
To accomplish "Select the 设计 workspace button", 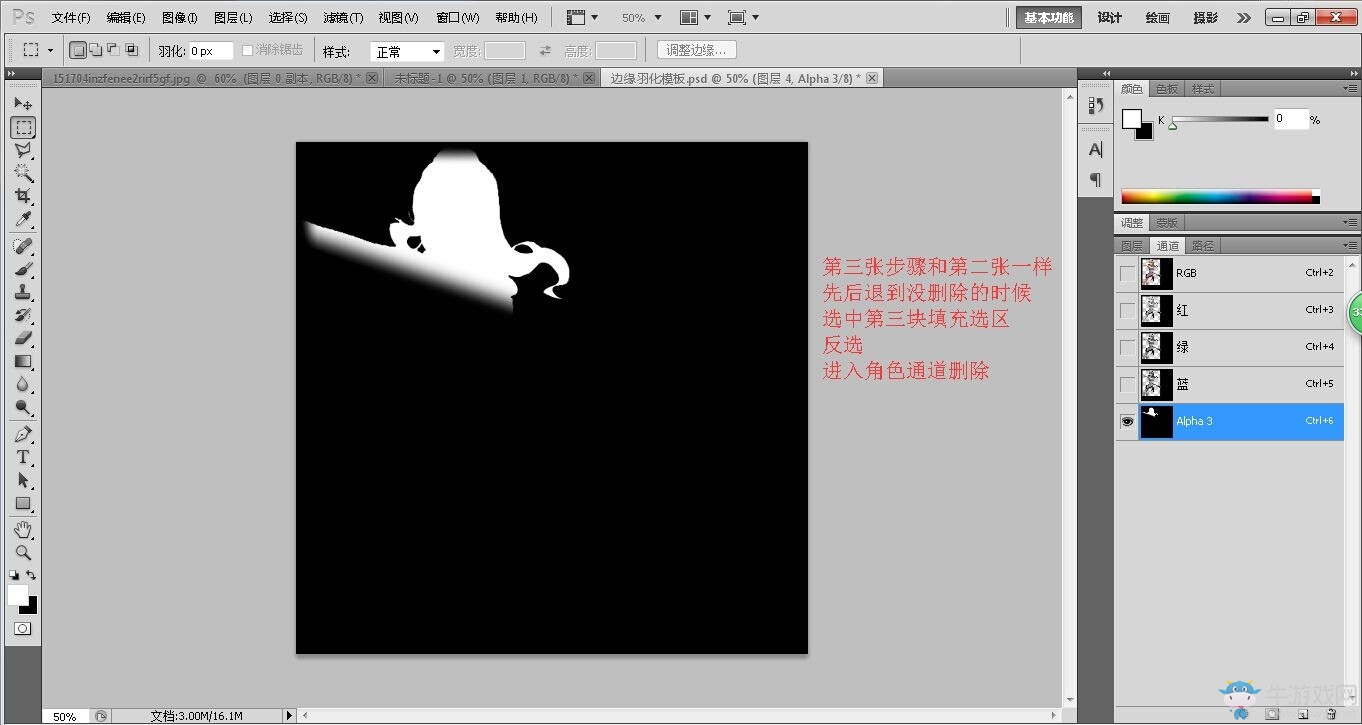I will coord(1110,18).
